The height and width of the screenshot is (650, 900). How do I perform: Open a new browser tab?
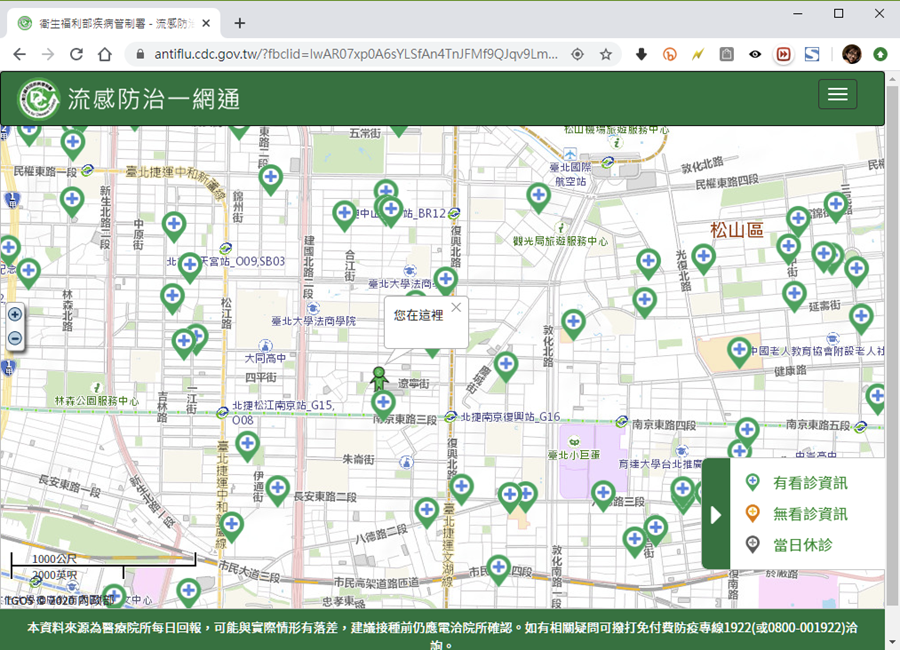[240, 22]
